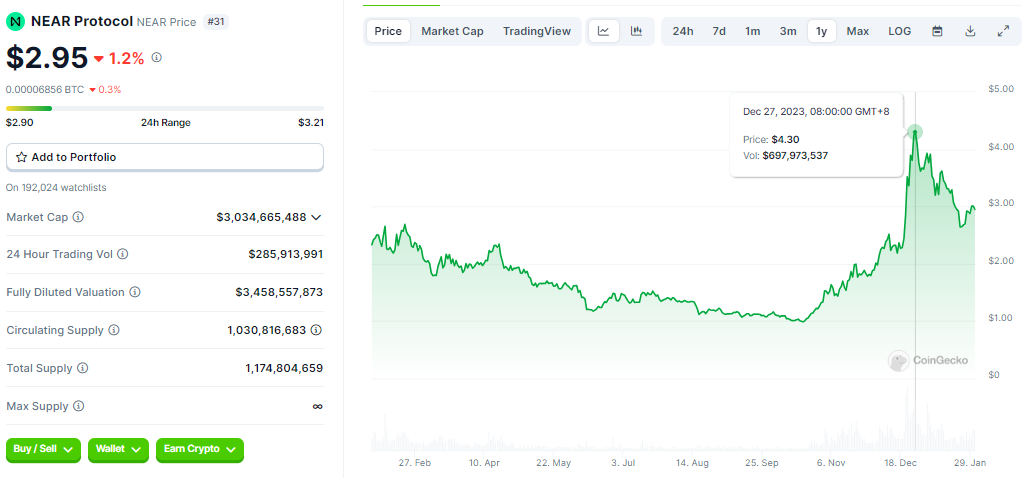Image resolution: width=1025 pixels, height=478 pixels.
Task: Click 0.00006856 BTC value
Action: tap(45, 90)
